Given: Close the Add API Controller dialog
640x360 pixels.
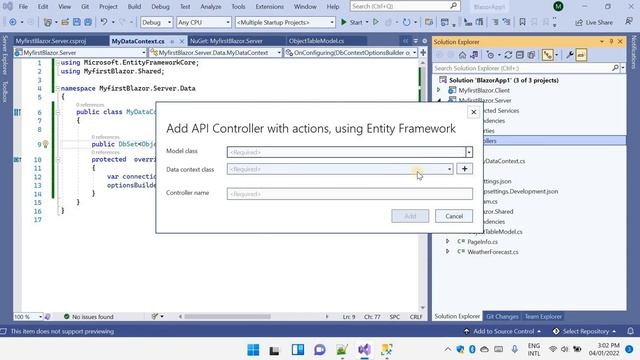Looking at the screenshot, I should point(473,112).
